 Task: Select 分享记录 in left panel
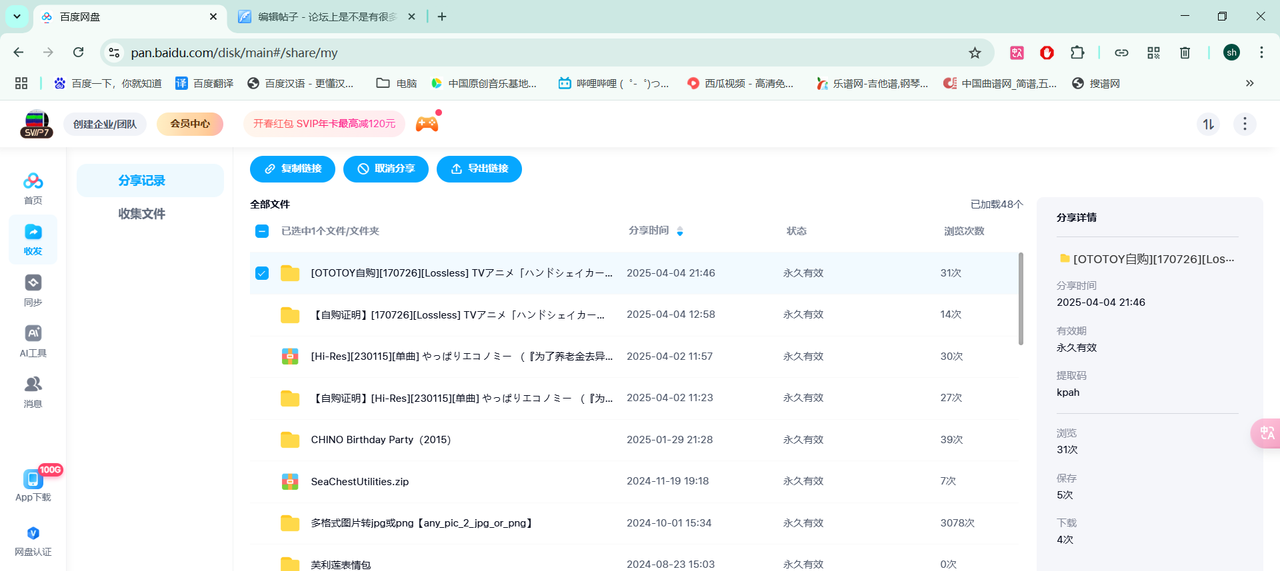point(150,181)
